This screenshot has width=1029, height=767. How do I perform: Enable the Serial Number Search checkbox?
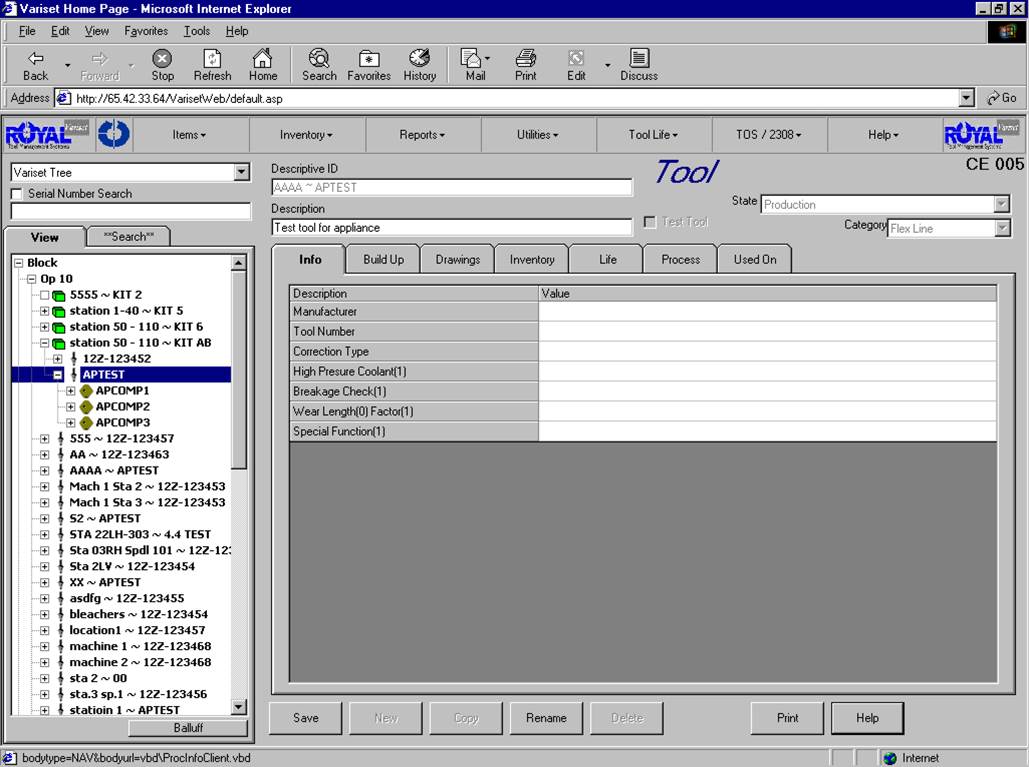coord(16,194)
